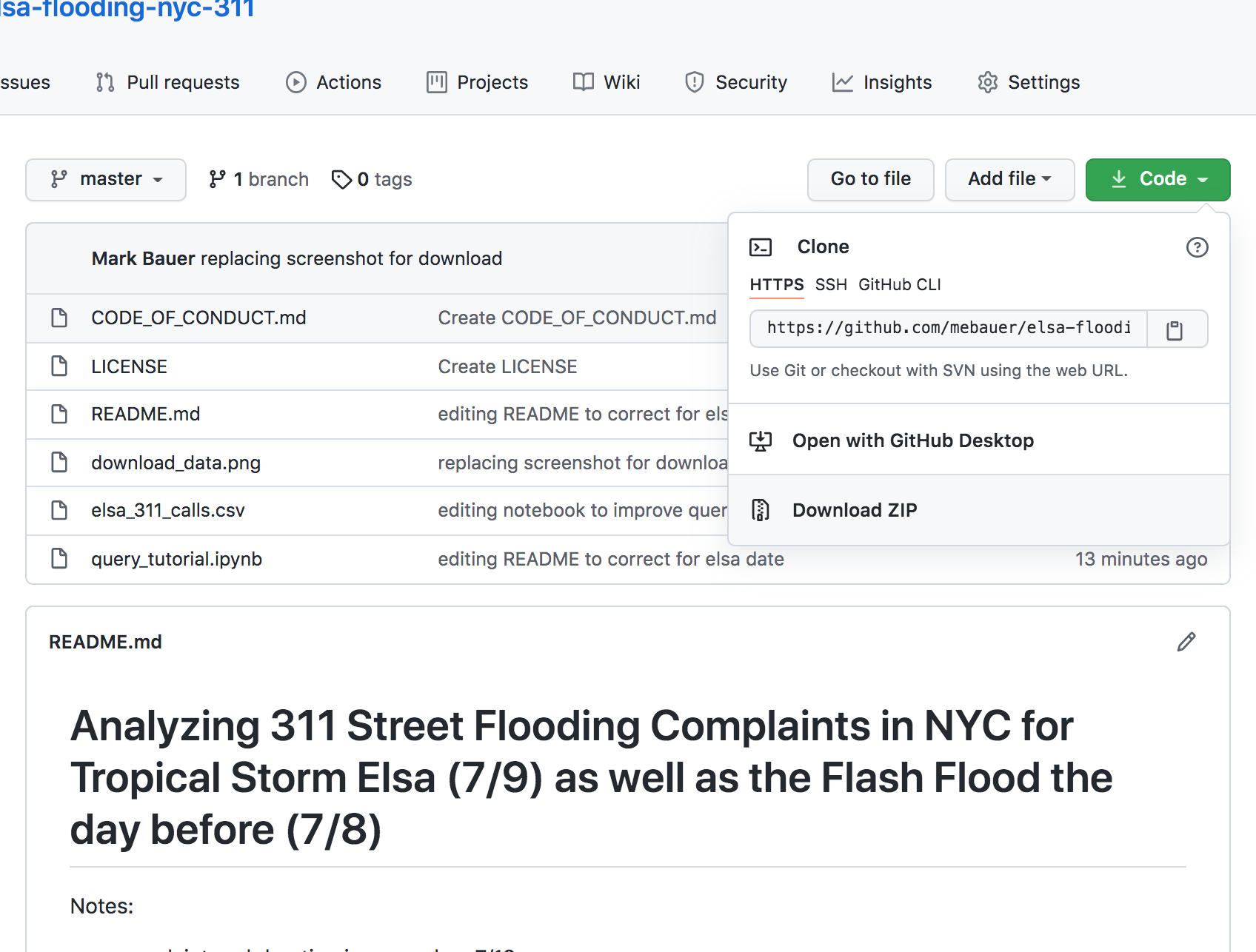Click the download arrow icon on Code button
The height and width of the screenshot is (952, 1256).
[1119, 179]
